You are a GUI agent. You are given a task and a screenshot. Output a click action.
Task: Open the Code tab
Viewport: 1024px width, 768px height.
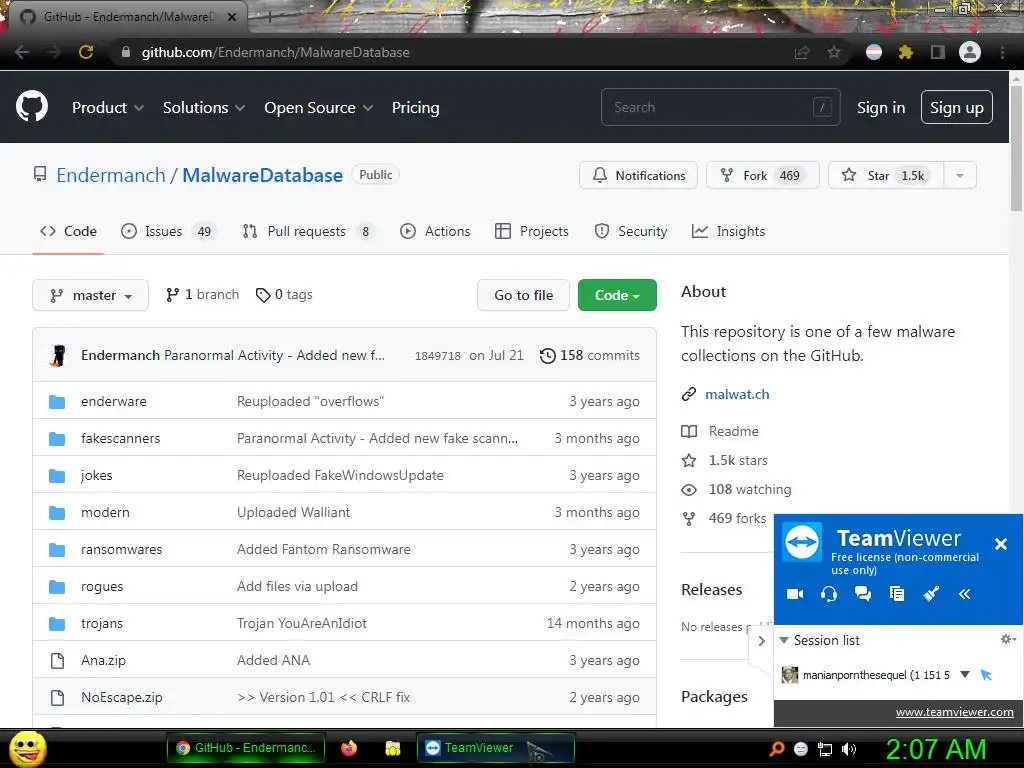69,231
